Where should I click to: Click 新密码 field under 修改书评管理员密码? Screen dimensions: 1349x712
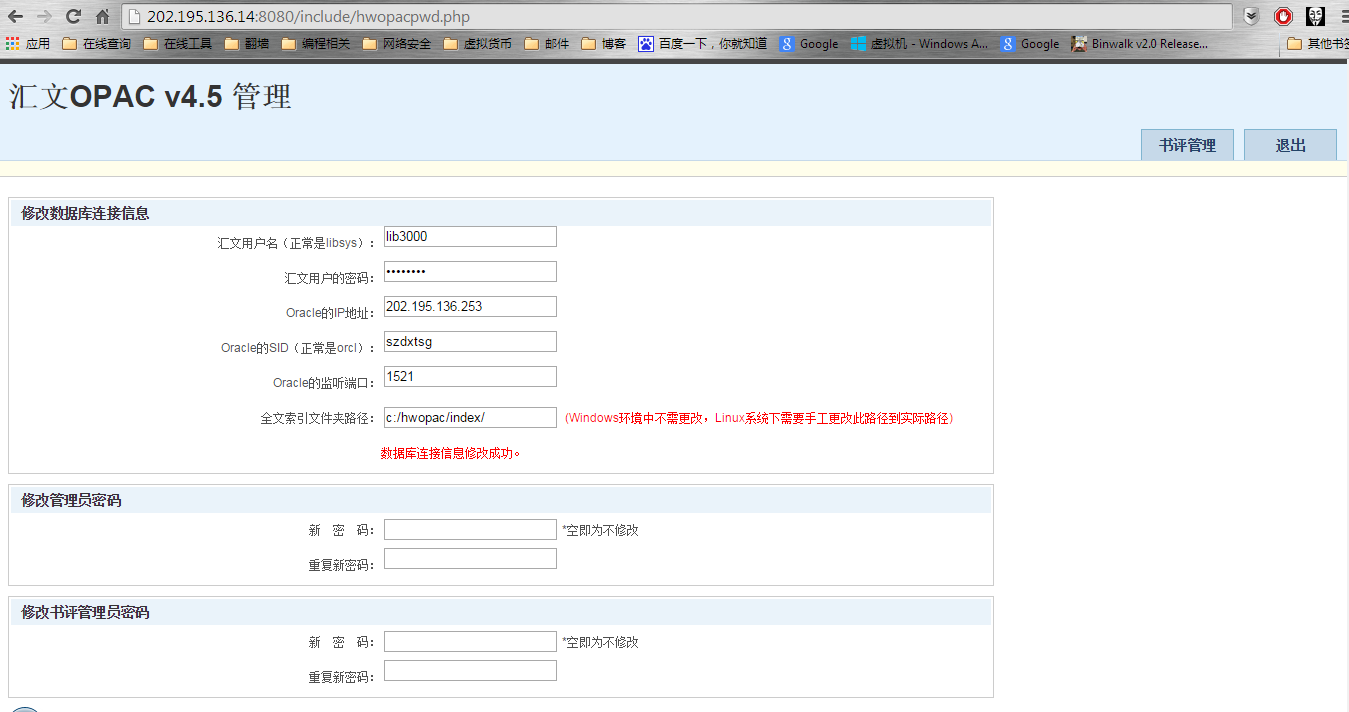pyautogui.click(x=470, y=642)
